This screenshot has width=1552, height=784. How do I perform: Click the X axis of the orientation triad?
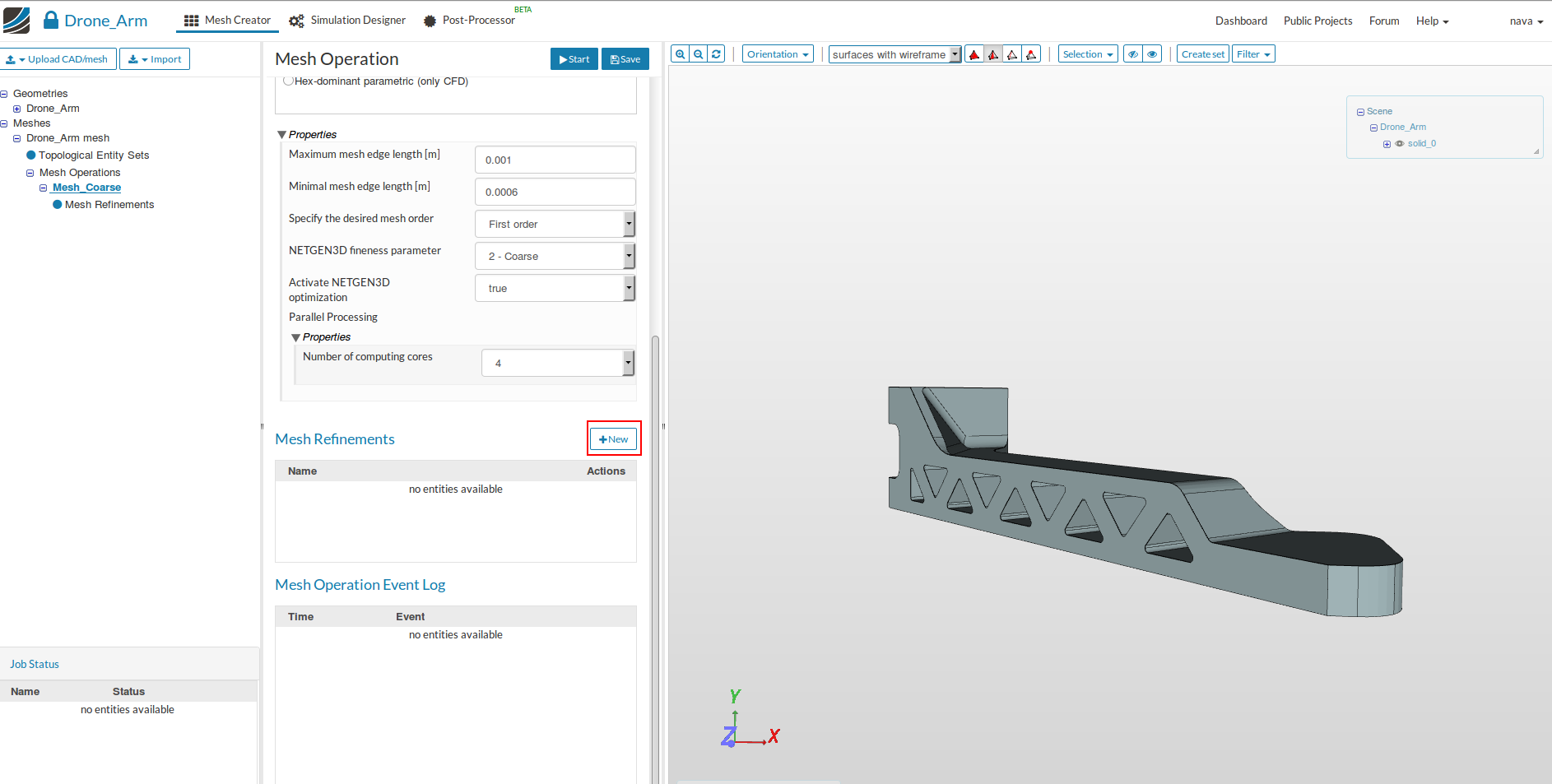click(774, 735)
